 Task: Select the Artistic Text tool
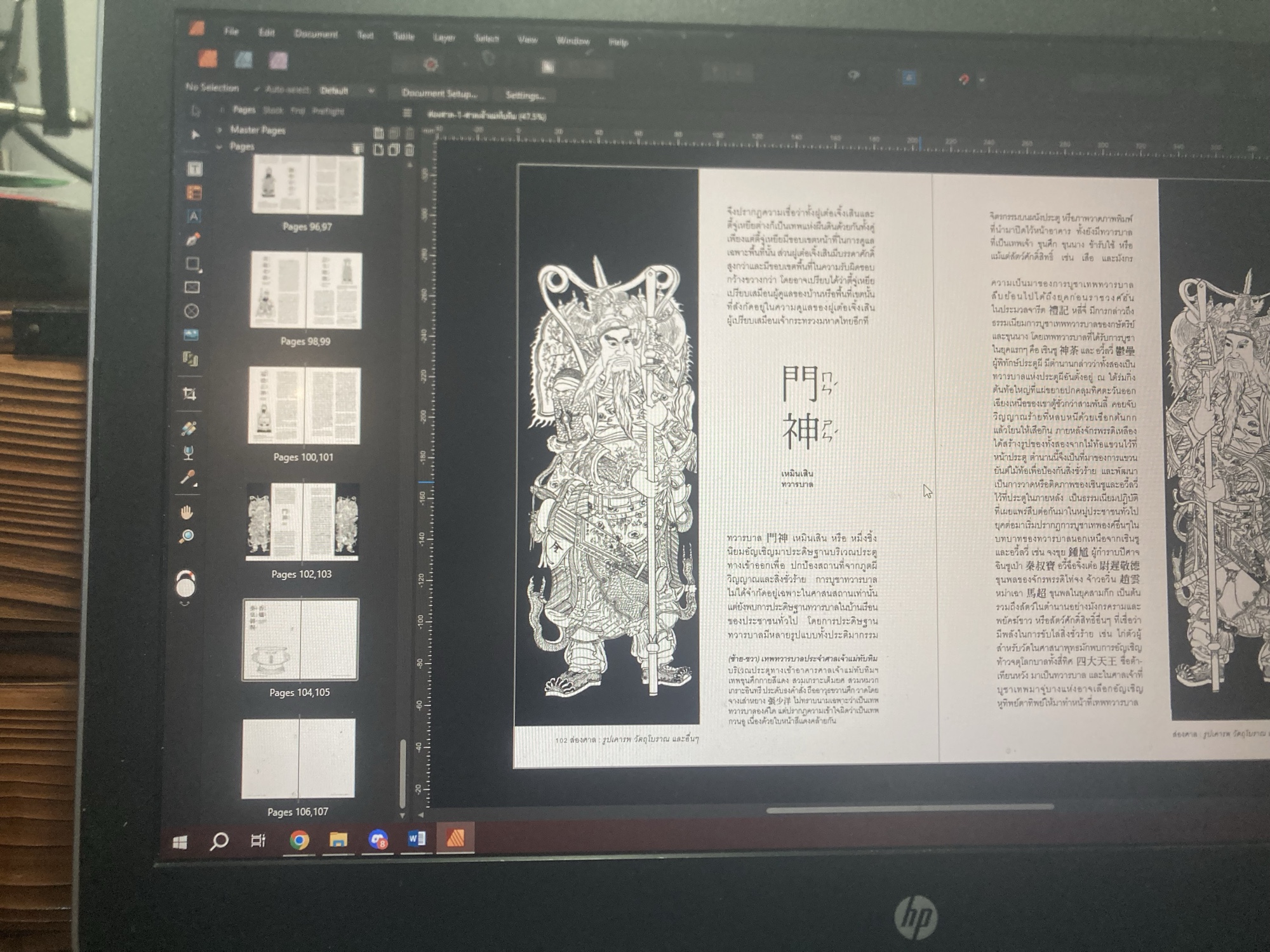click(194, 216)
